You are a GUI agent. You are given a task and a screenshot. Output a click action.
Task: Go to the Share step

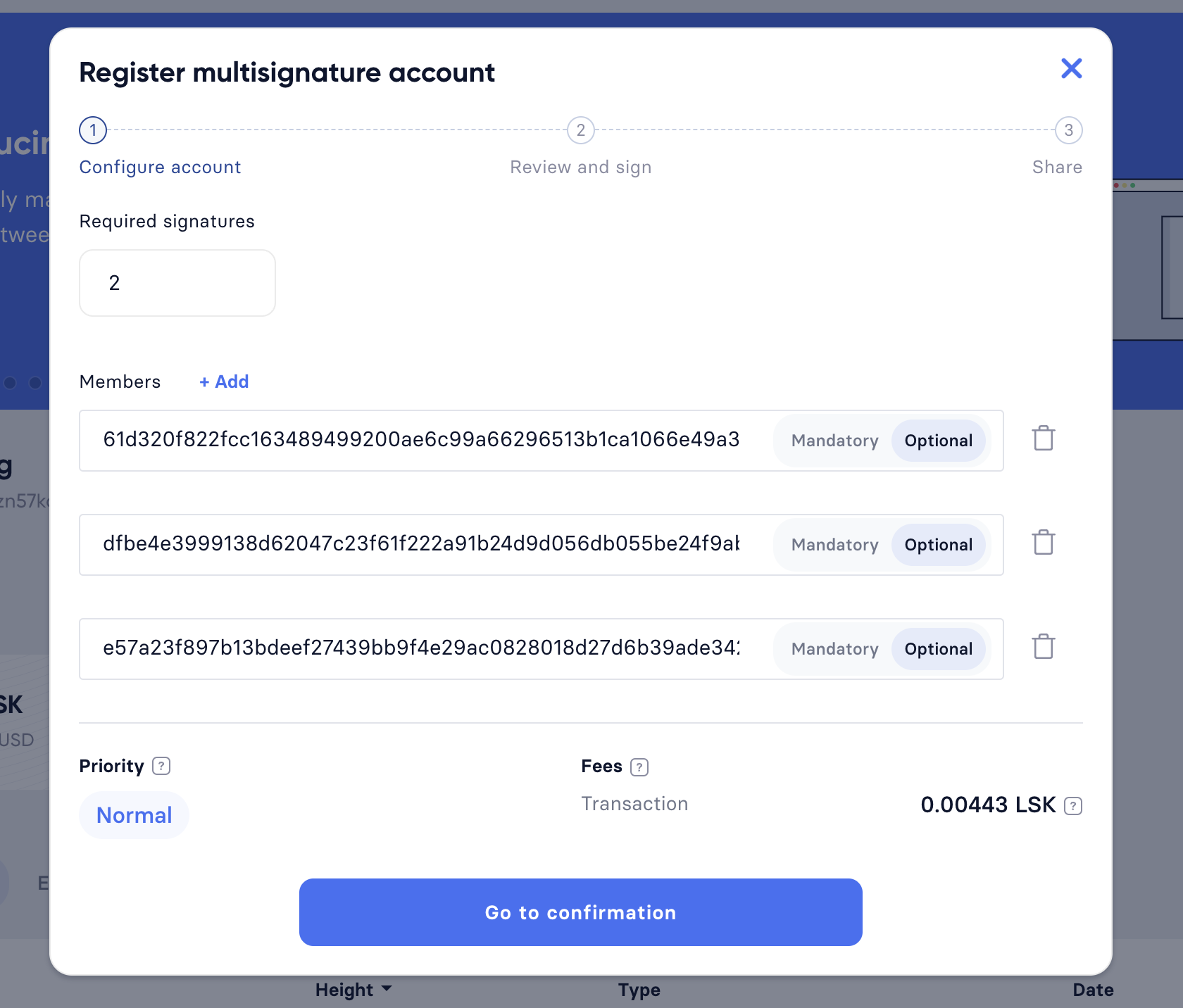(1056, 167)
